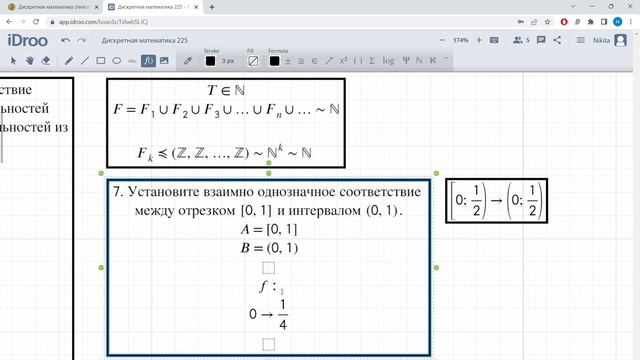Click the address bar URL

103,22
